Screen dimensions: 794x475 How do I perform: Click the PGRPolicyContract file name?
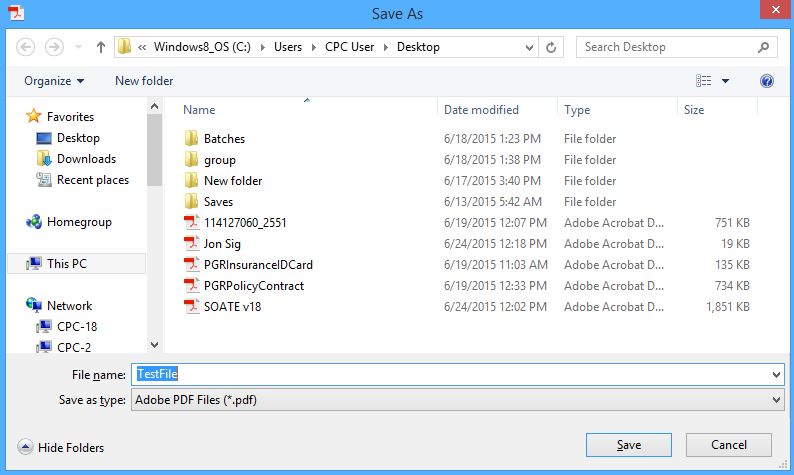click(254, 286)
